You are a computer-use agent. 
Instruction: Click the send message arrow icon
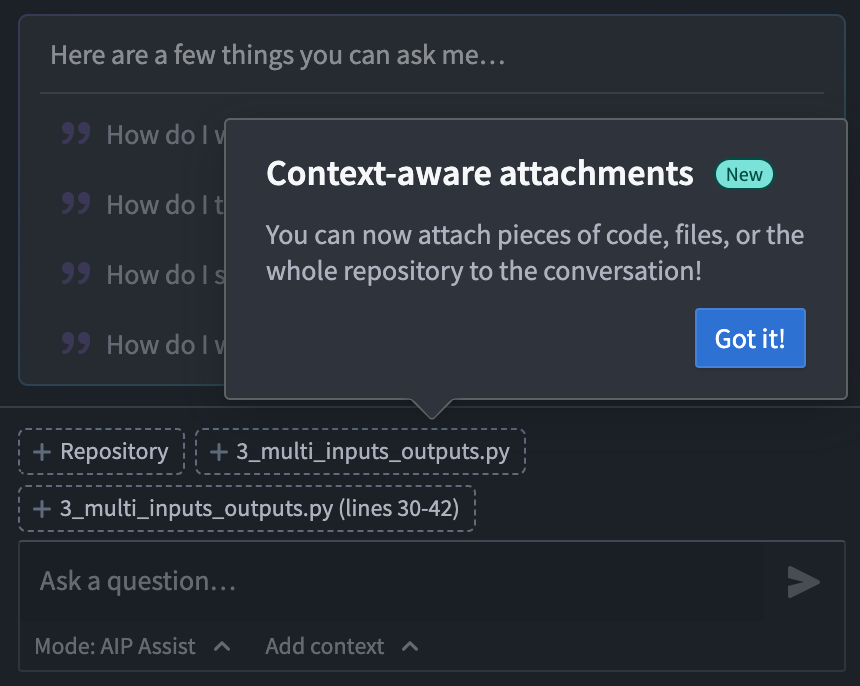804,582
